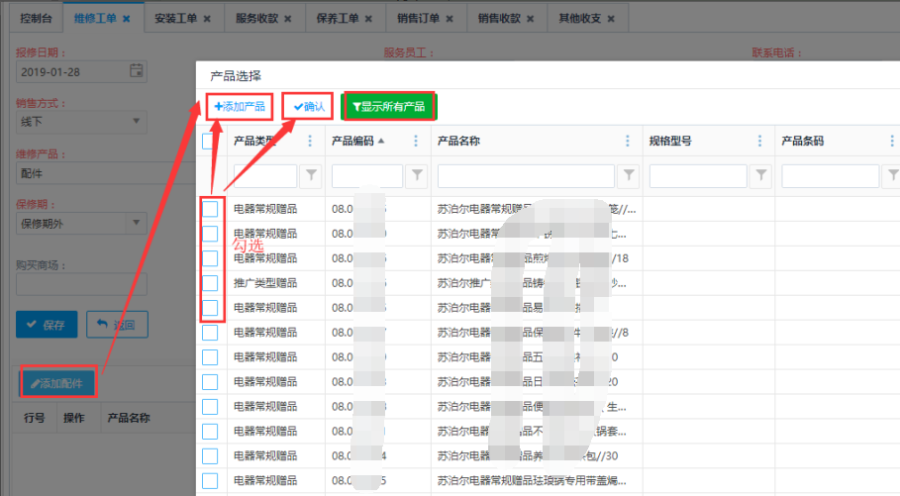Screen dimensions: 900x496
Task: Open the 产品名称 column menu dots
Action: coord(627,141)
